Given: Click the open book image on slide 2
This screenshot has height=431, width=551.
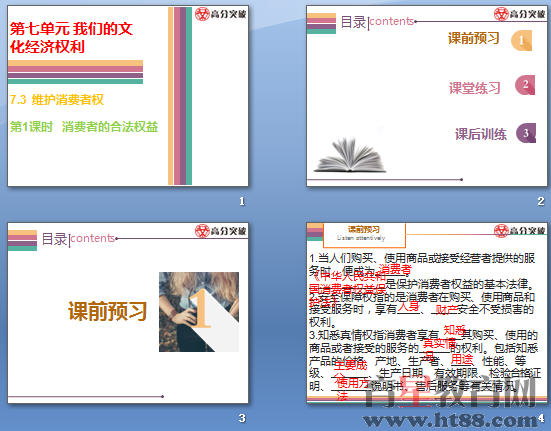Looking at the screenshot, I should (x=350, y=155).
